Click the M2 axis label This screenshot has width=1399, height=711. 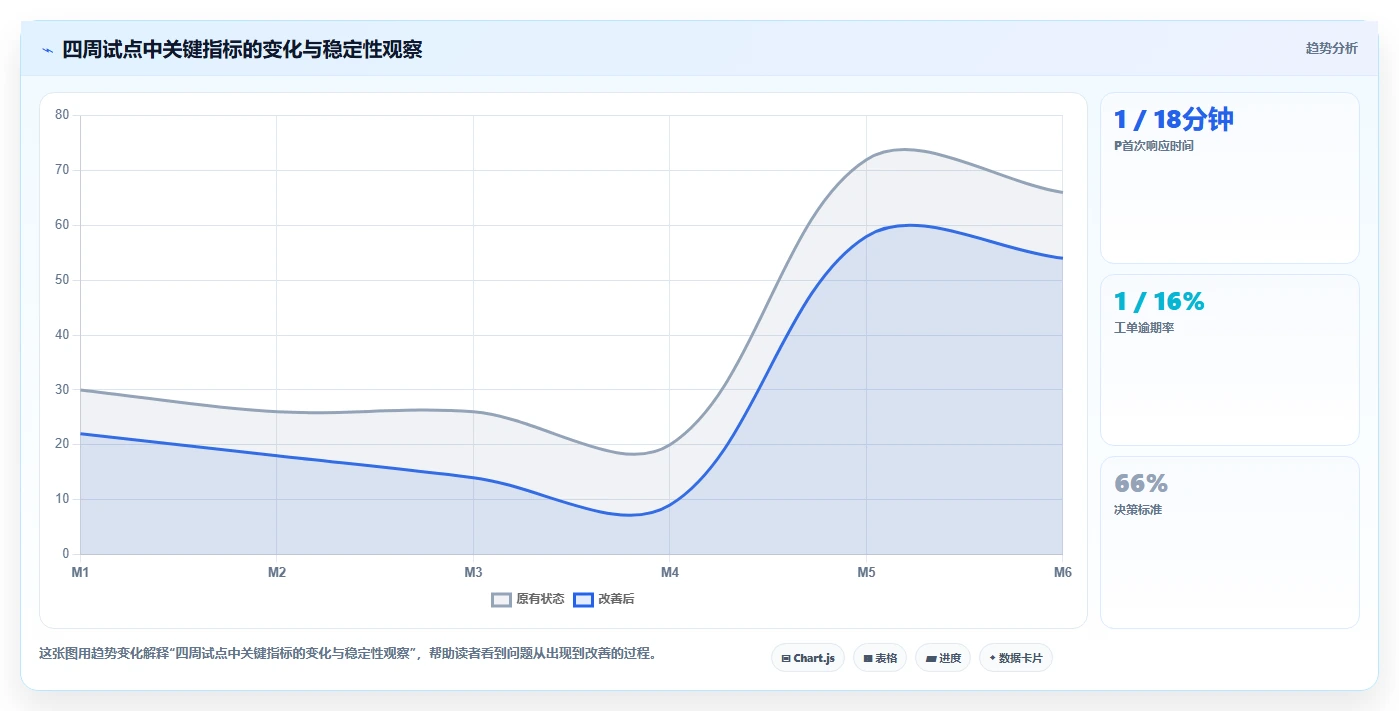tap(277, 573)
